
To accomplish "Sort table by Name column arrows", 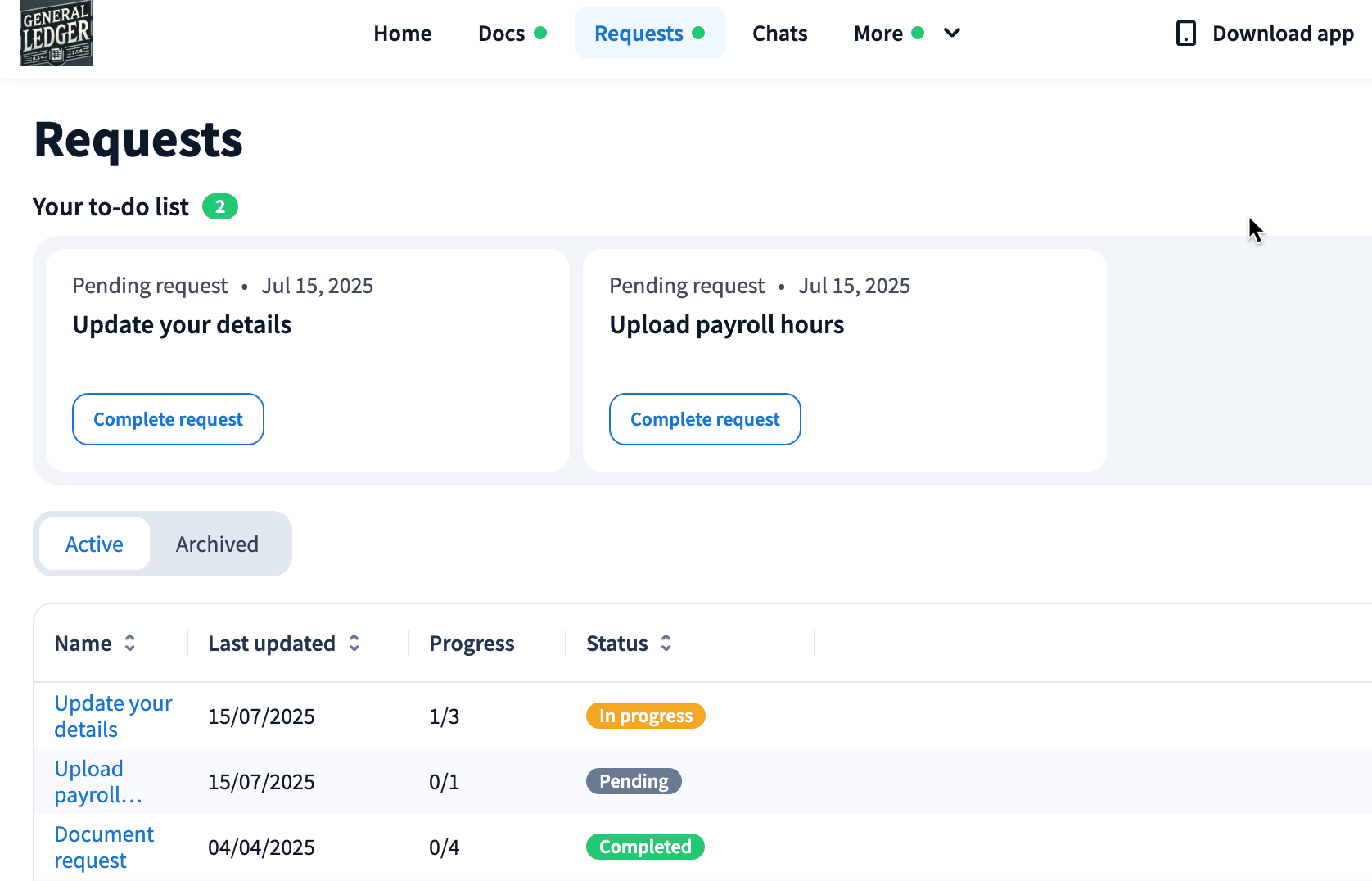I will click(130, 644).
